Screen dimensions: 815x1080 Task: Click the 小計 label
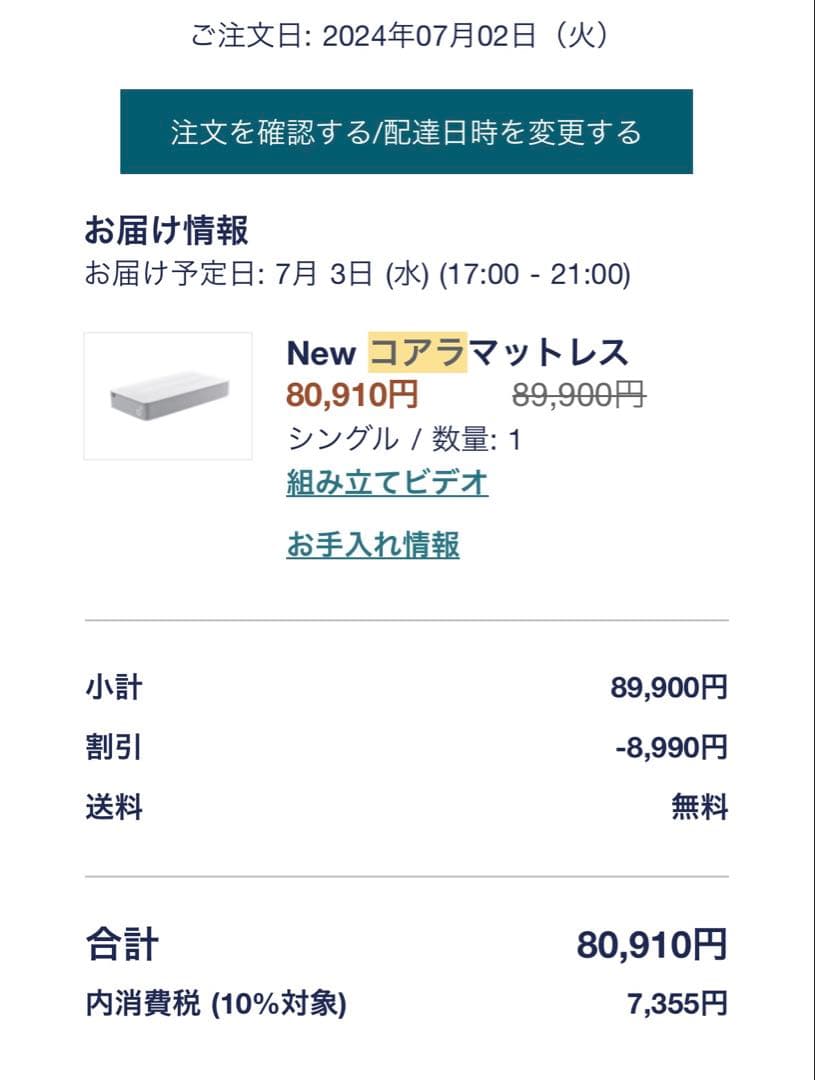tap(114, 688)
